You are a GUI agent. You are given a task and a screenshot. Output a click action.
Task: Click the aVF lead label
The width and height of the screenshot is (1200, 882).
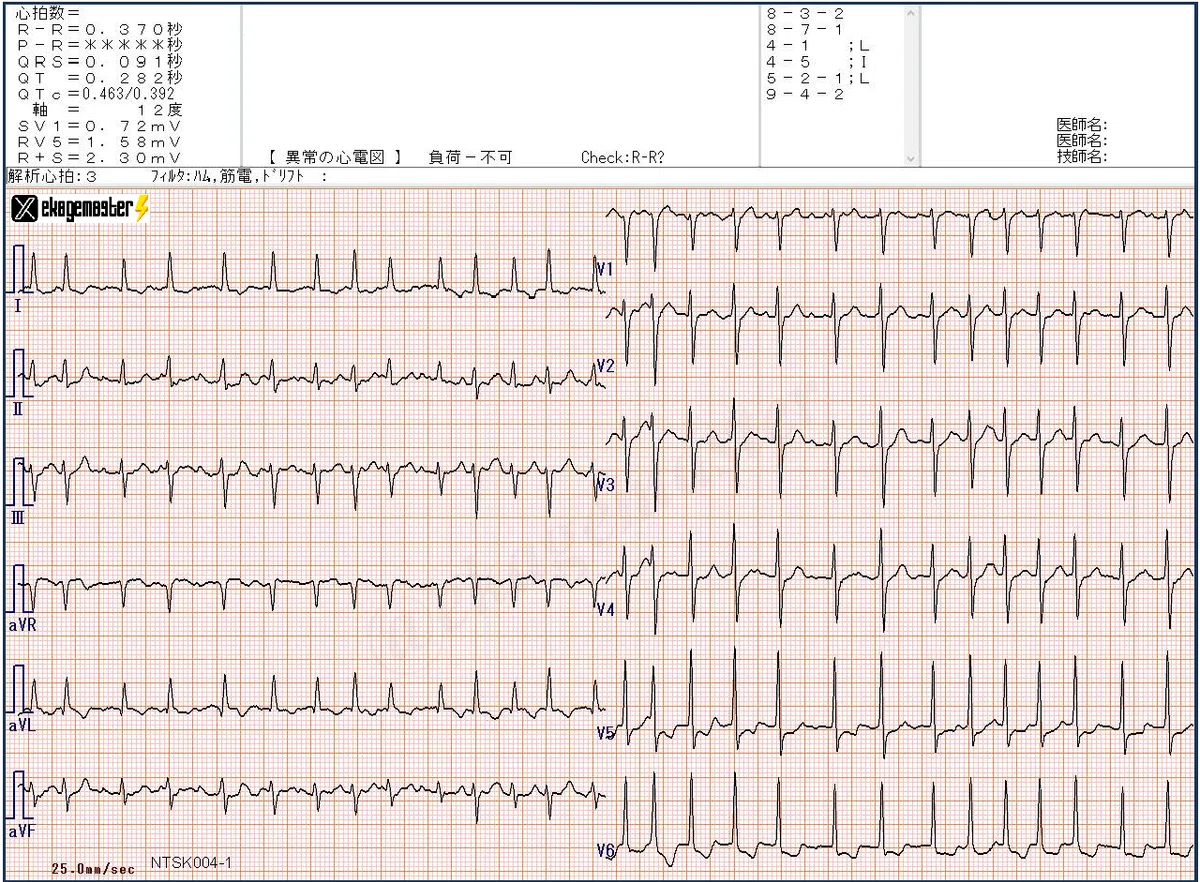point(22,831)
